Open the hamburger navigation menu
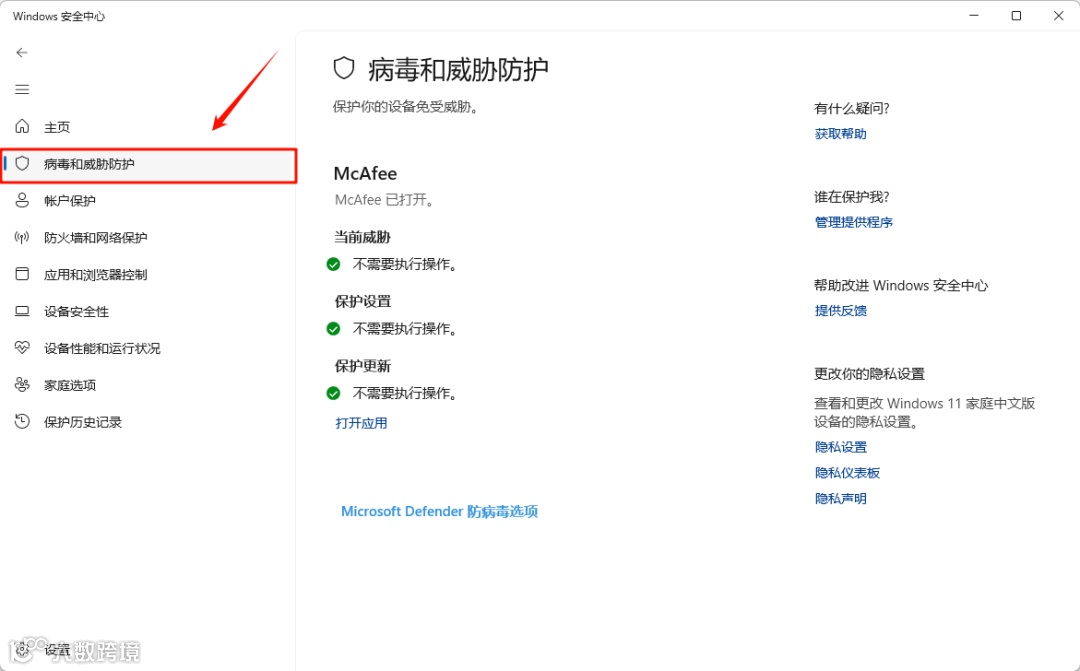1080x671 pixels. pos(22,90)
